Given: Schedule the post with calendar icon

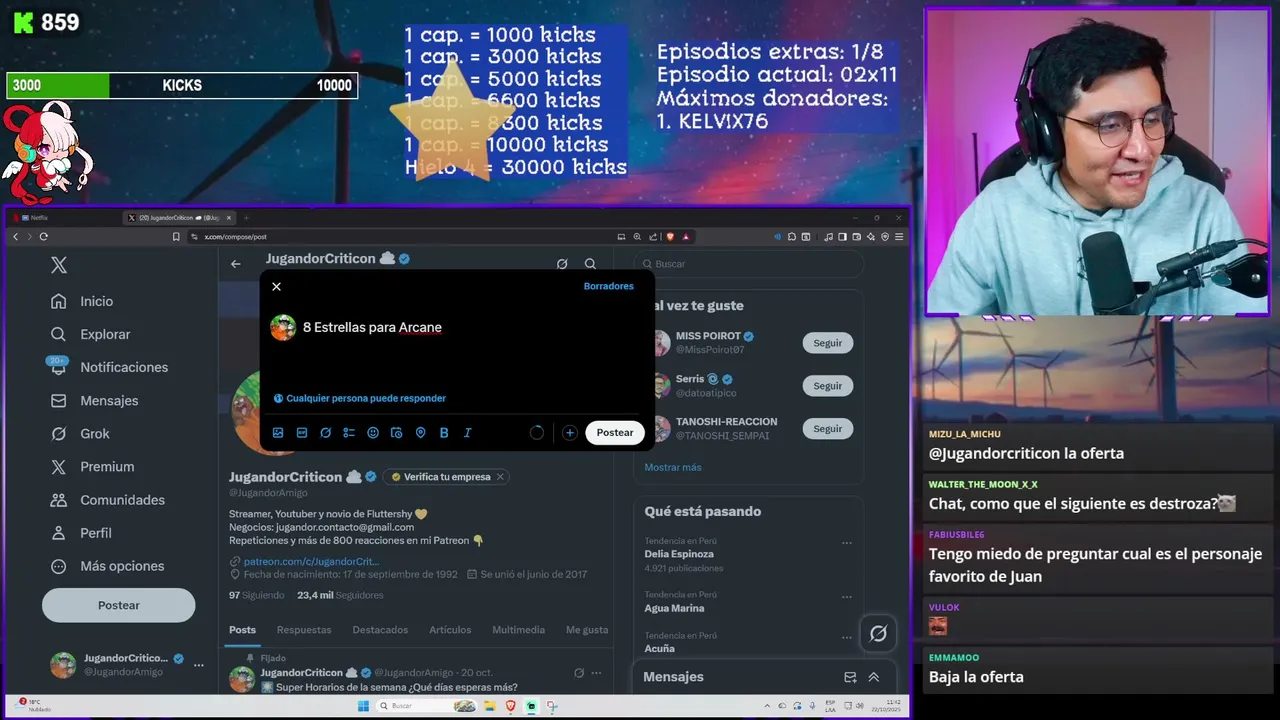Looking at the screenshot, I should click(396, 433).
